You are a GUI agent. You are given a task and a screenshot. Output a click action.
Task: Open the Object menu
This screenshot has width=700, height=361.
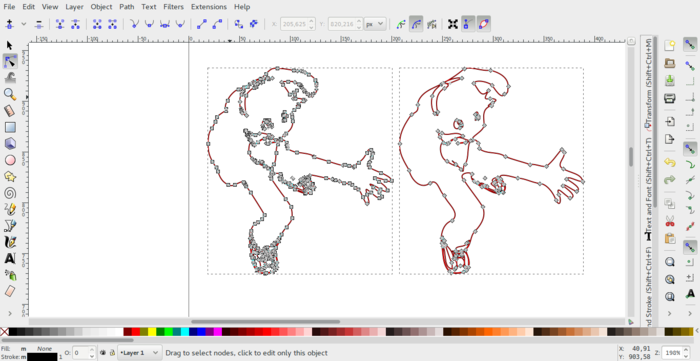(x=101, y=7)
